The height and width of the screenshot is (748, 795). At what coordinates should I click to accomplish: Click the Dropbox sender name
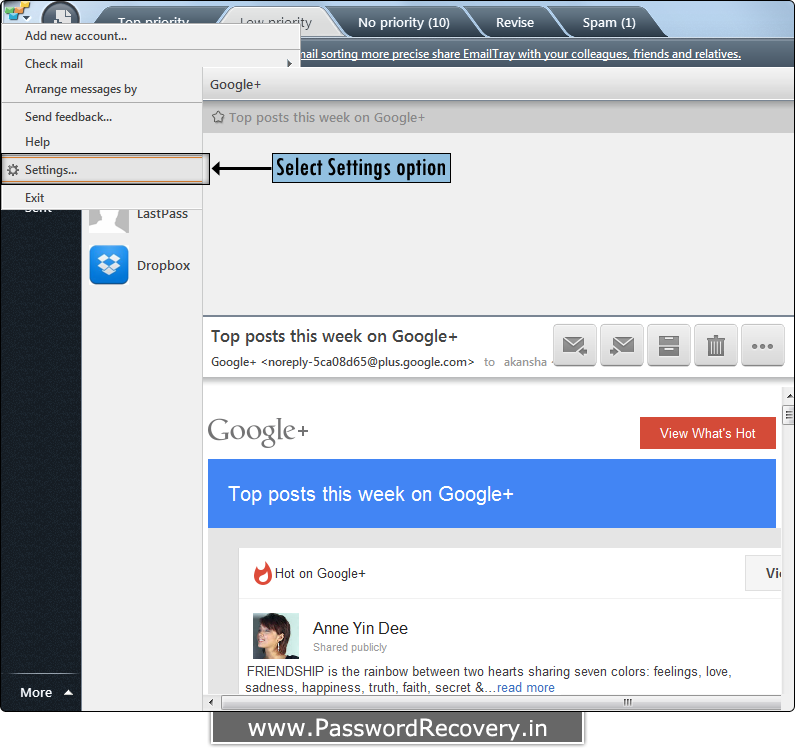163,266
